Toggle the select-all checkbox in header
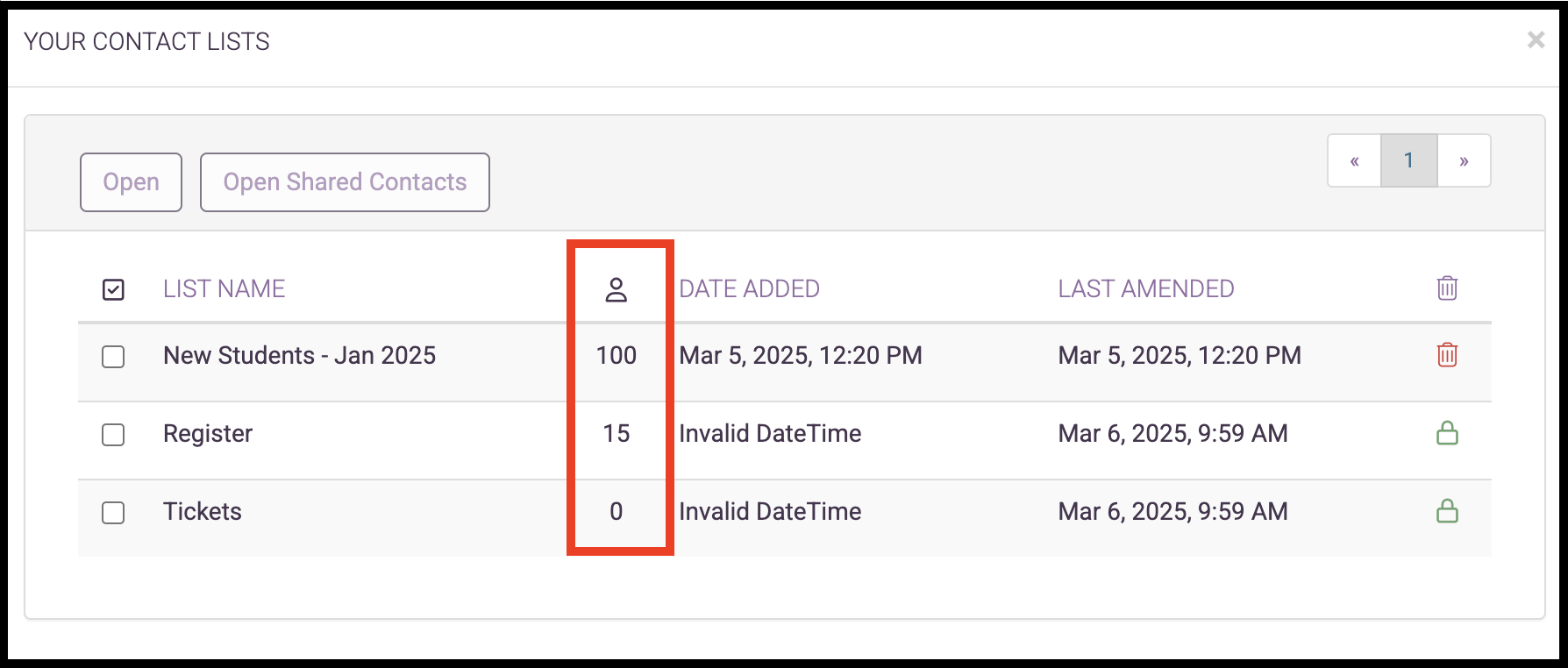Viewport: 1568px width, 668px height. click(113, 289)
